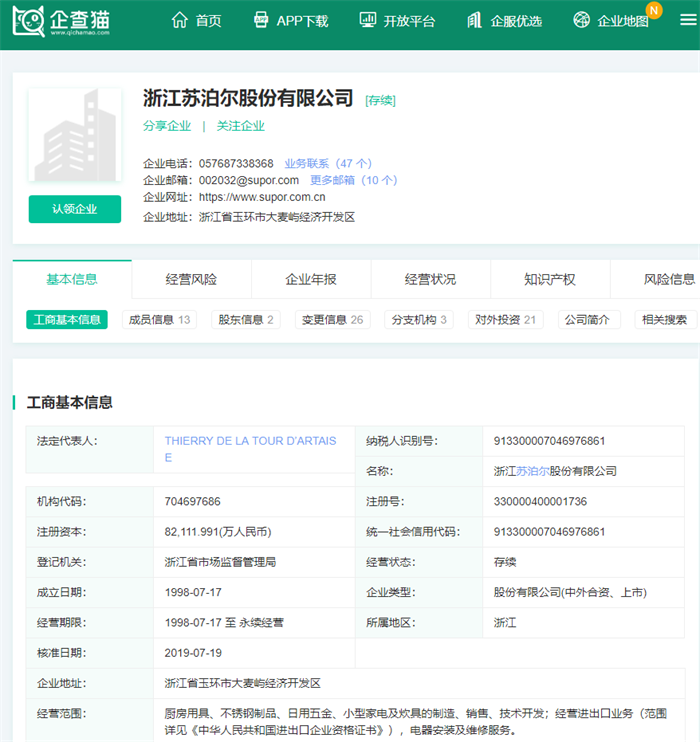Click the orange N badge
Image resolution: width=700 pixels, height=742 pixels.
coord(654,10)
